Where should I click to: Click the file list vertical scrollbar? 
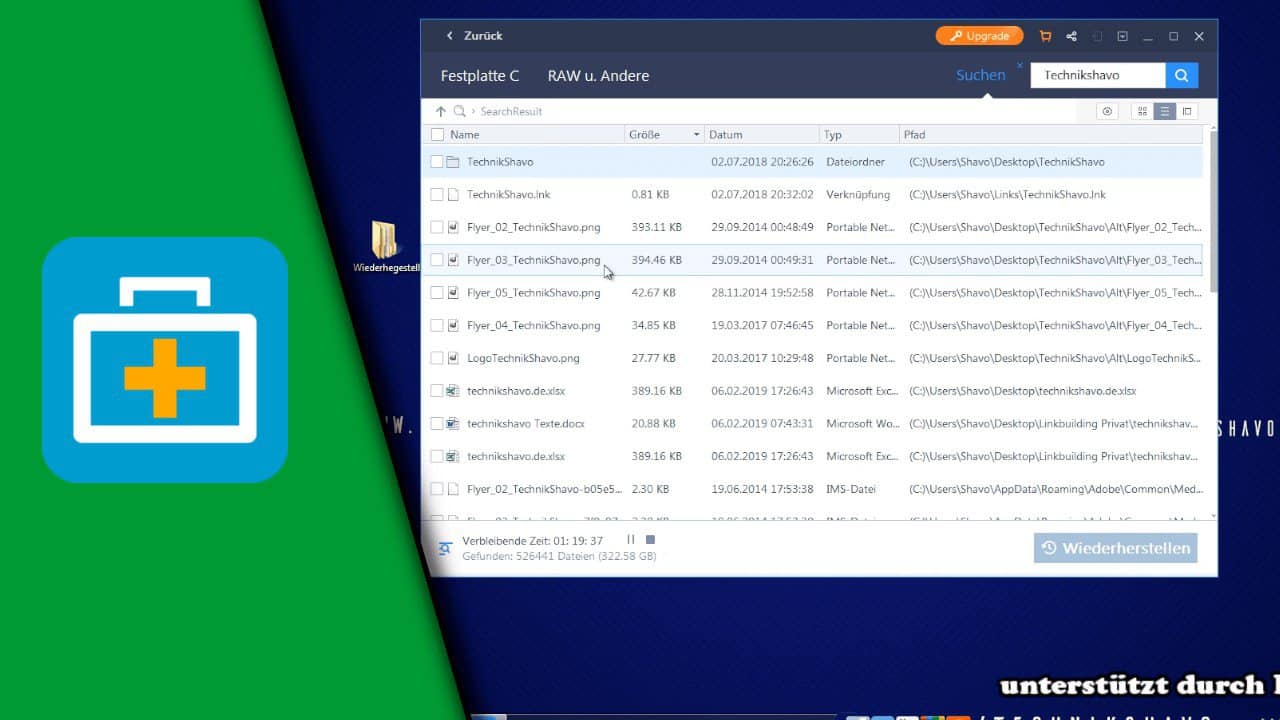[x=1214, y=212]
